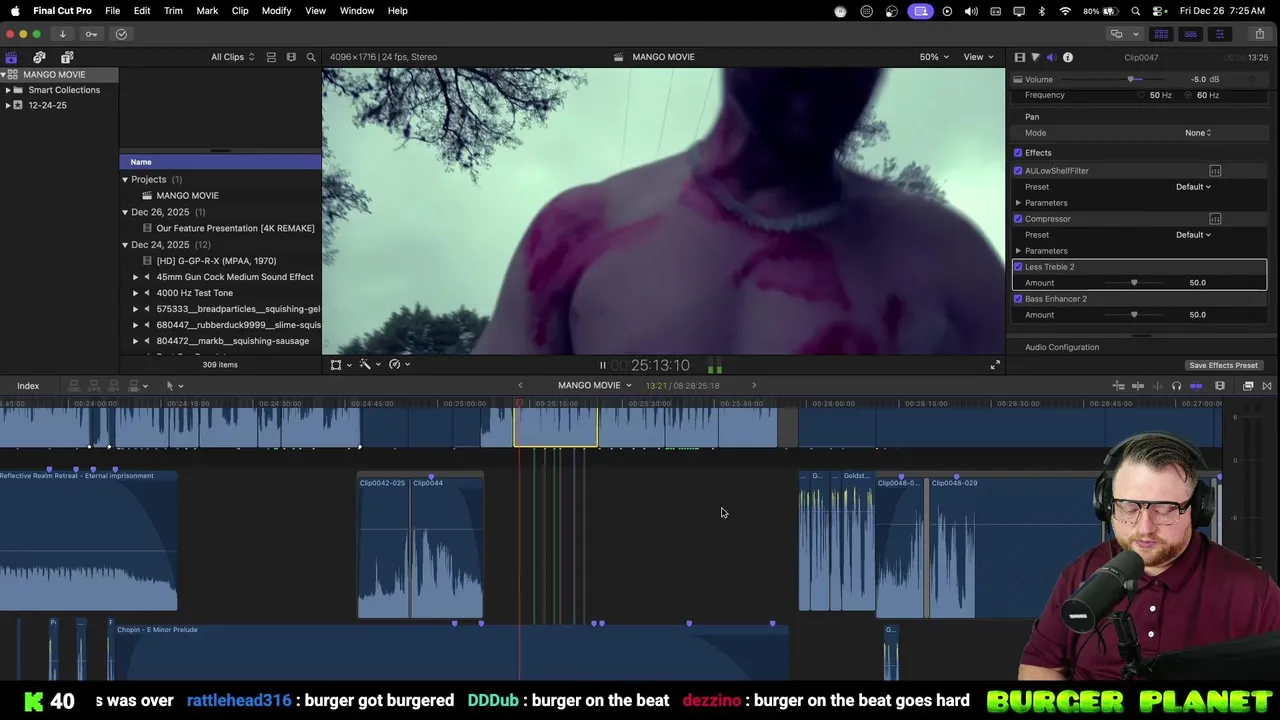Disable the Effects checkbox
The height and width of the screenshot is (720, 1280).
(1018, 153)
